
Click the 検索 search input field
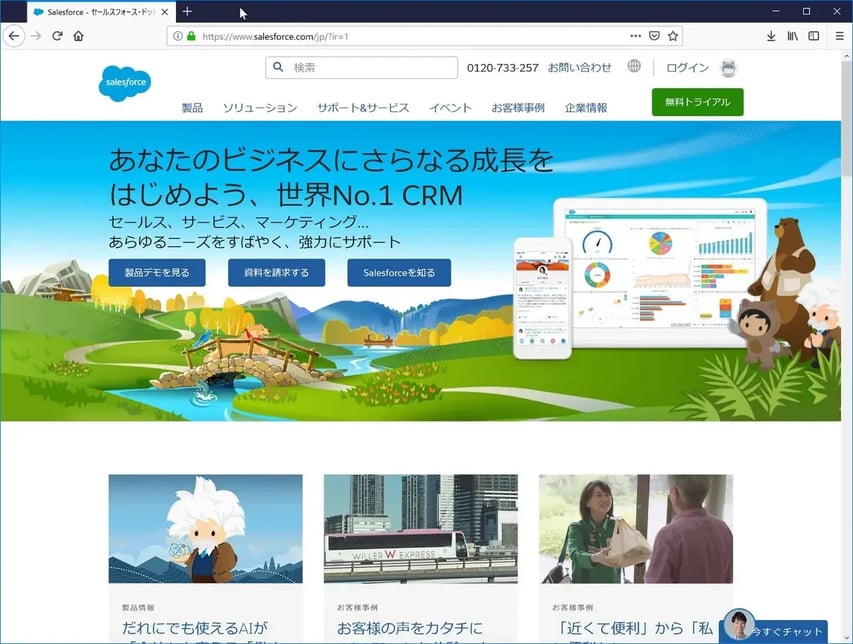point(361,67)
